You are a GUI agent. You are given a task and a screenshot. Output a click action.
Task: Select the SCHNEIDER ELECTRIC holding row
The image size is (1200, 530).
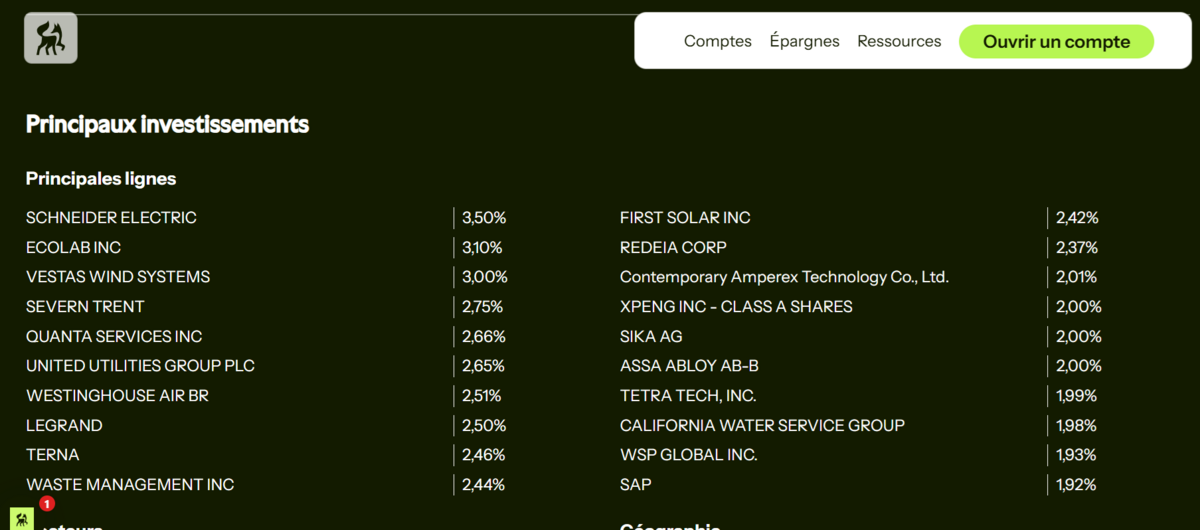(x=111, y=217)
